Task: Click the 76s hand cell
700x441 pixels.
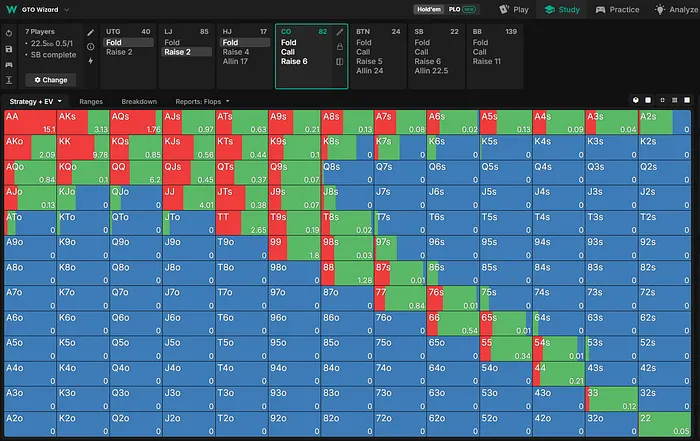Action: point(453,299)
